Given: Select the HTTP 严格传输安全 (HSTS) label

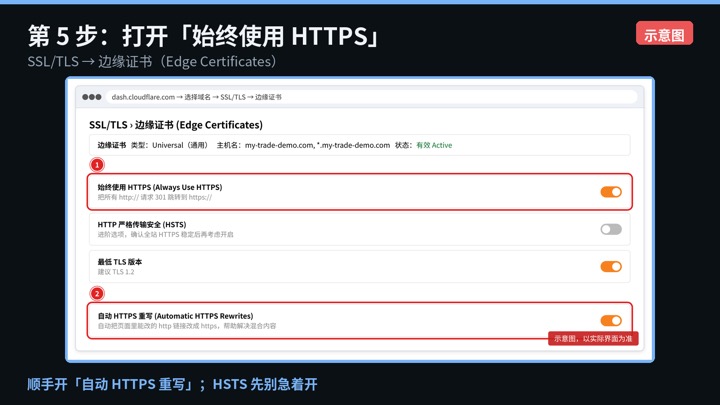Looking at the screenshot, I should (142, 225).
